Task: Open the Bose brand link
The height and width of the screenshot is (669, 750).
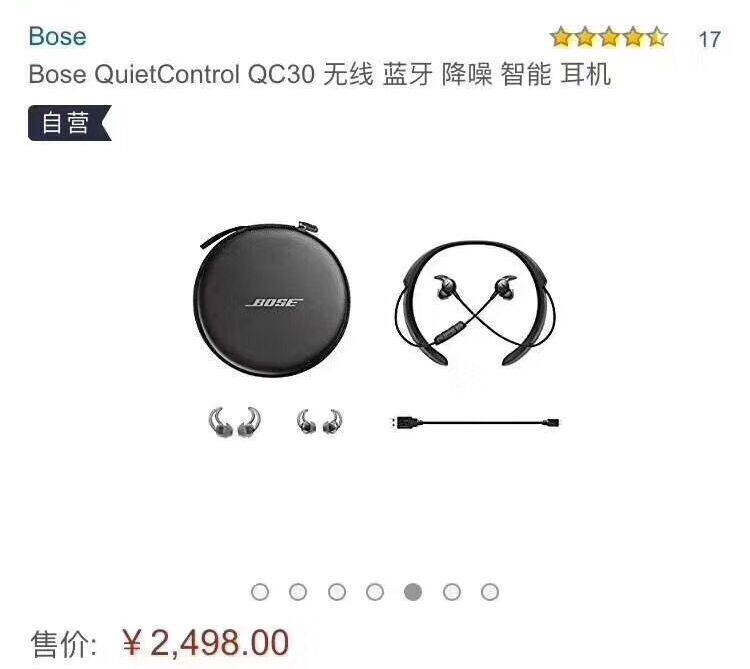Action: tap(57, 36)
